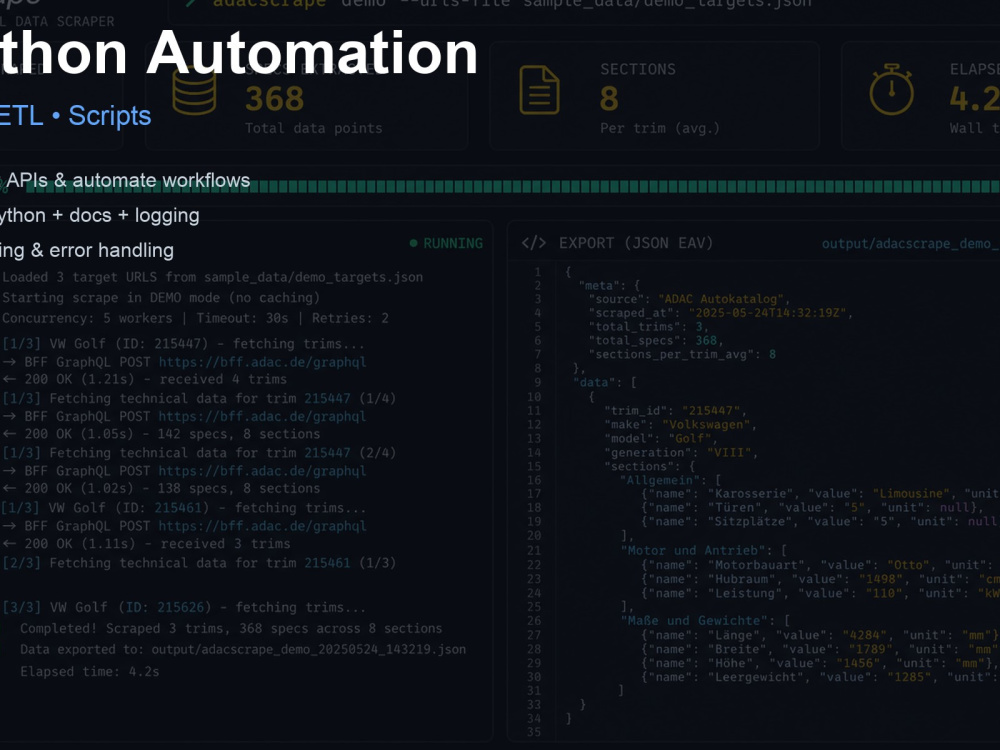The width and height of the screenshot is (1000, 750).
Task: Click the '& error handling' bullet text
Action: (102, 250)
